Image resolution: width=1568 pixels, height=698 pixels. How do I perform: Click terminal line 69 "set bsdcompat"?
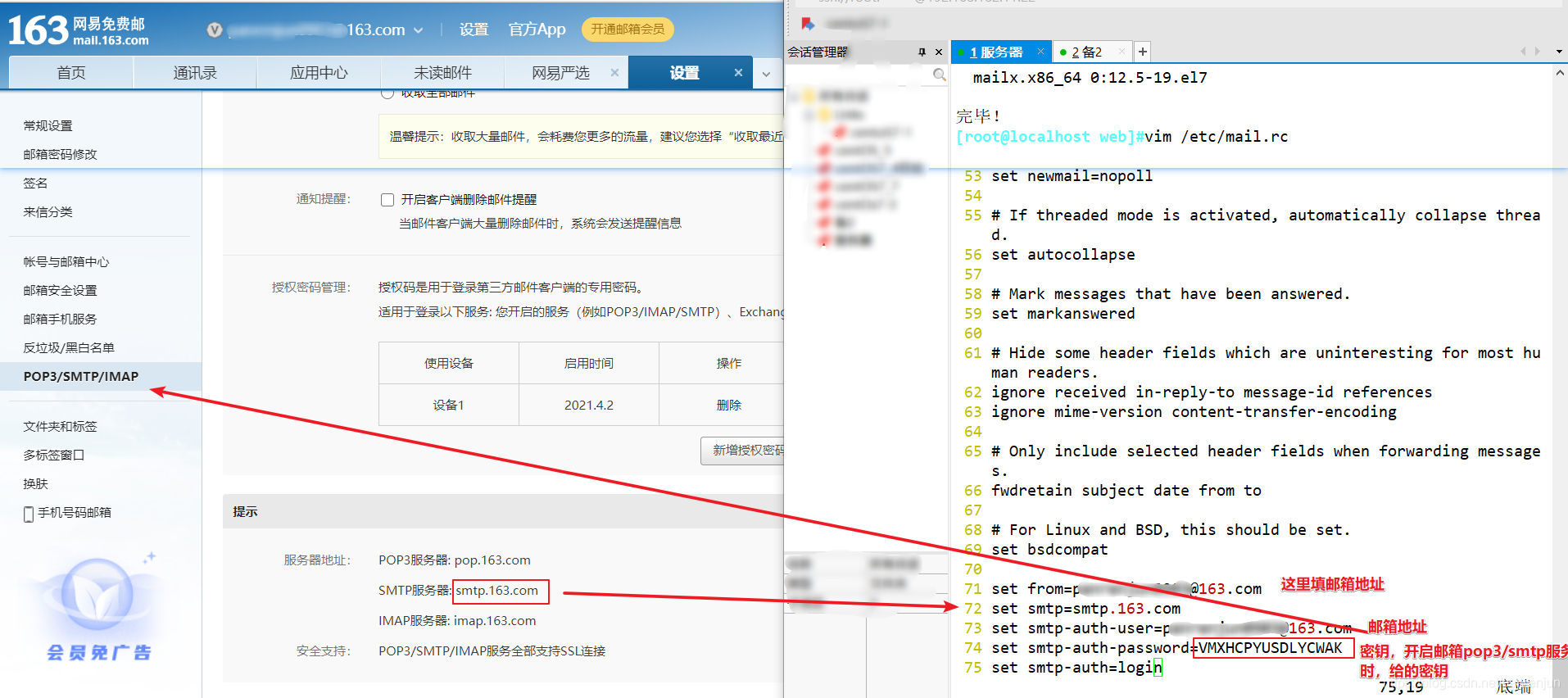pyautogui.click(x=1049, y=550)
